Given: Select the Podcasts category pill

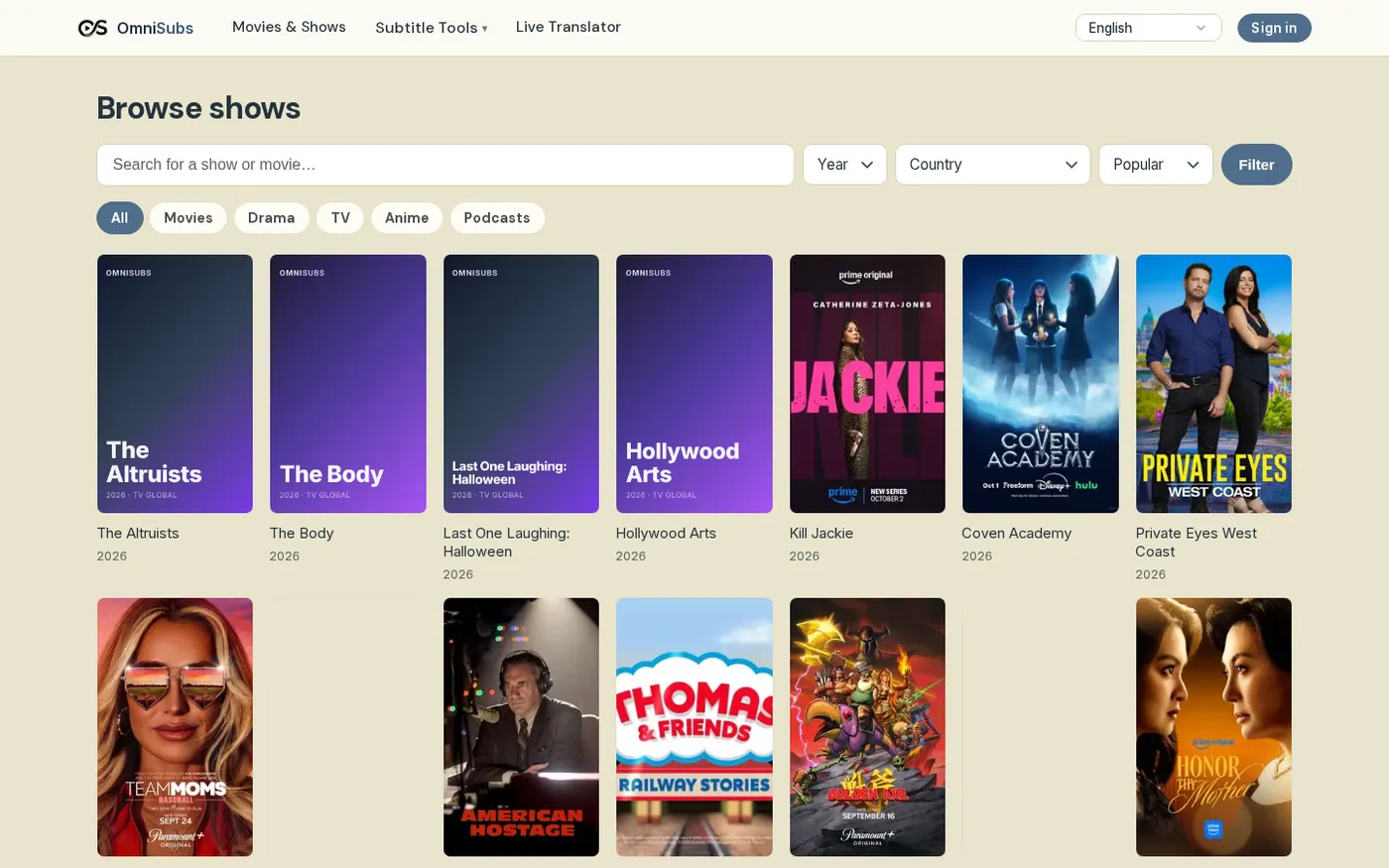Looking at the screenshot, I should (x=497, y=218).
